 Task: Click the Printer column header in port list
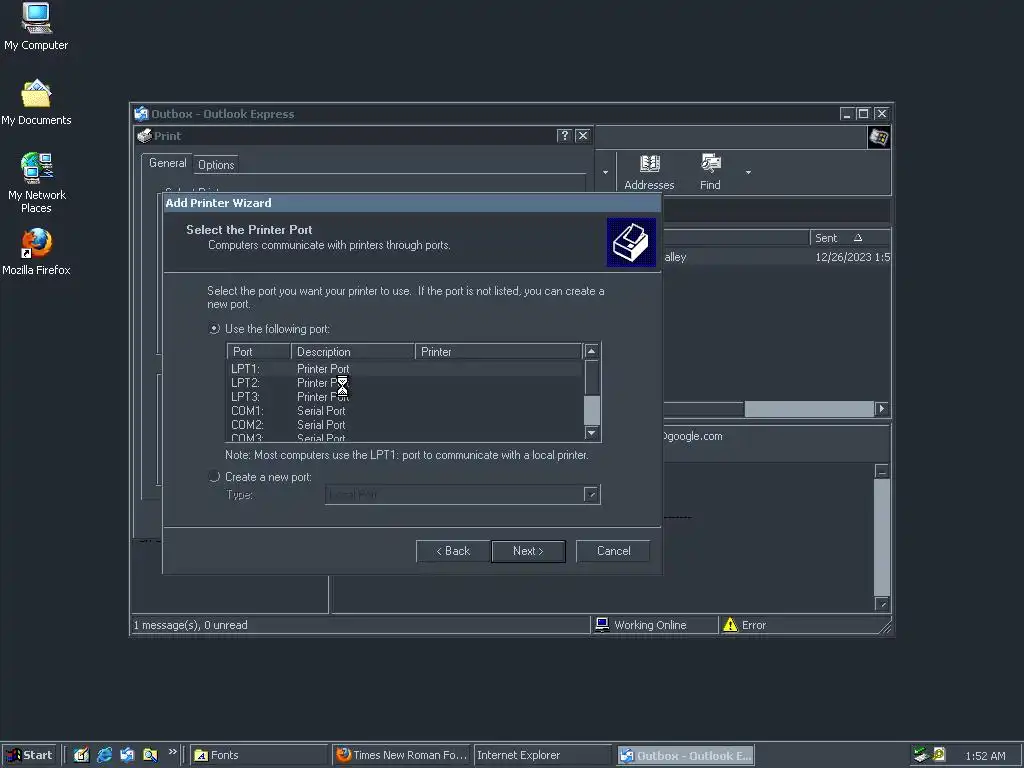(x=498, y=351)
